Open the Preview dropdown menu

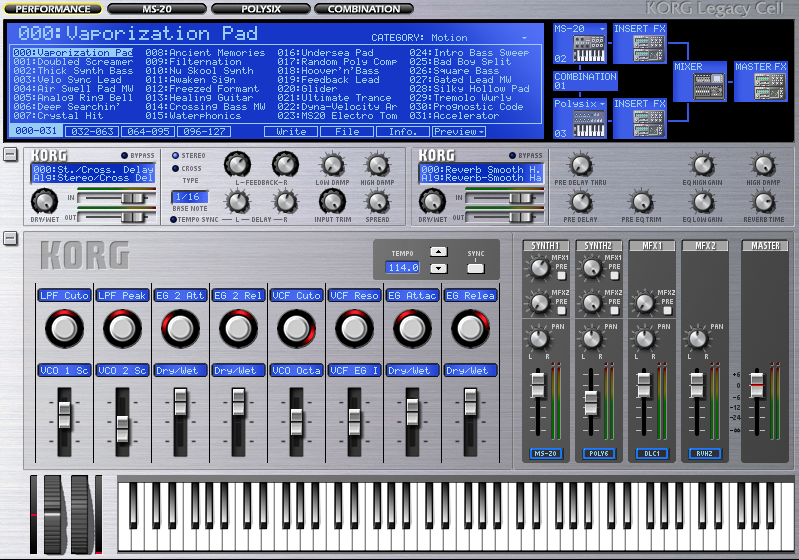click(x=459, y=131)
